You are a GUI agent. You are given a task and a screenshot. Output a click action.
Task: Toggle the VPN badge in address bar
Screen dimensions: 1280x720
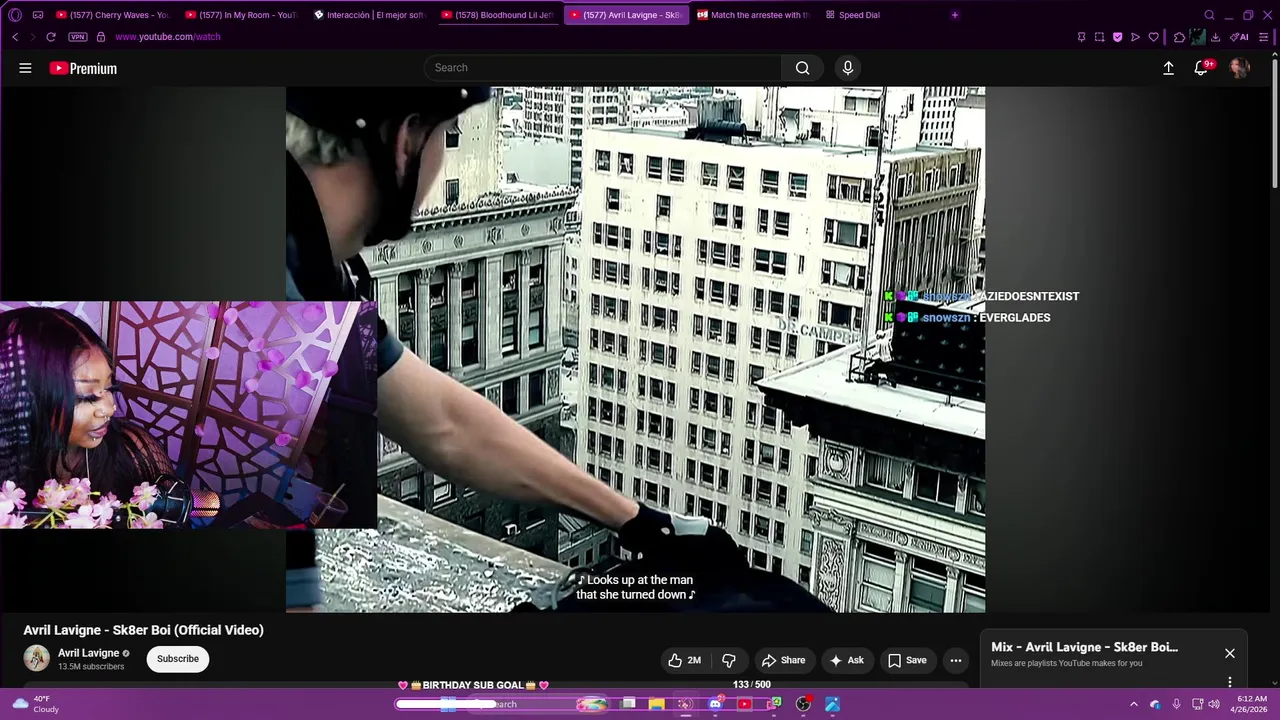(78, 37)
